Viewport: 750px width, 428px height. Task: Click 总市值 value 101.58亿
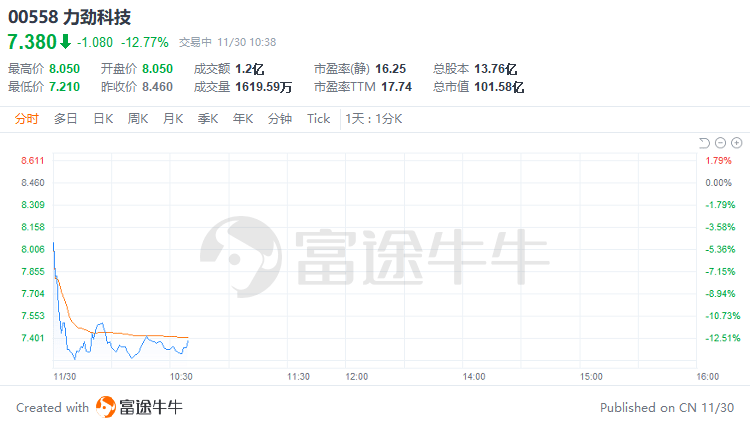pyautogui.click(x=499, y=87)
